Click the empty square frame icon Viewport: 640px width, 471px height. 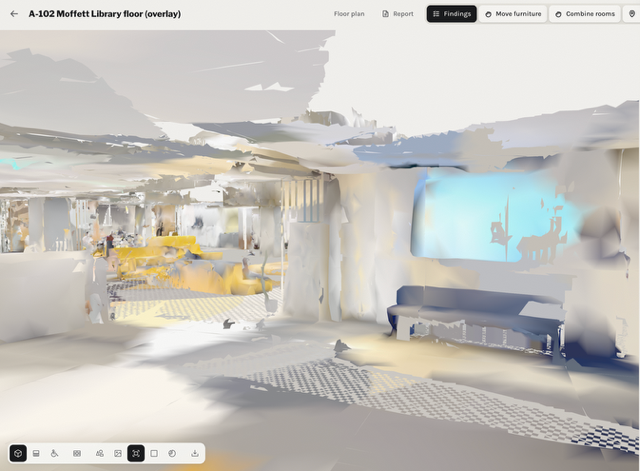[154, 453]
